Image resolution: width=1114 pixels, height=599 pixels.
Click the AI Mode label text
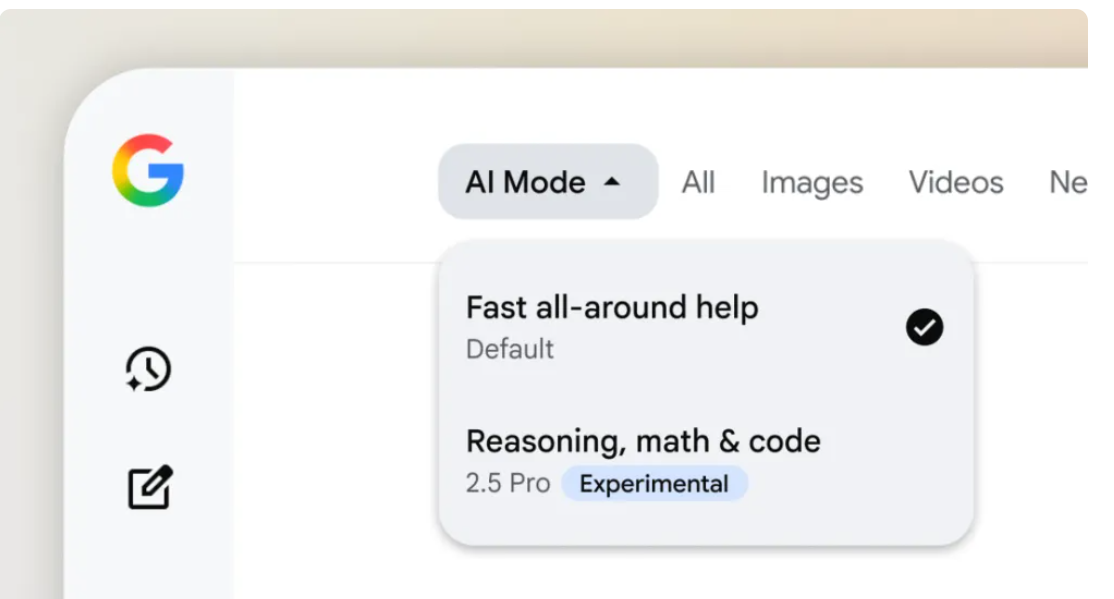coord(525,183)
